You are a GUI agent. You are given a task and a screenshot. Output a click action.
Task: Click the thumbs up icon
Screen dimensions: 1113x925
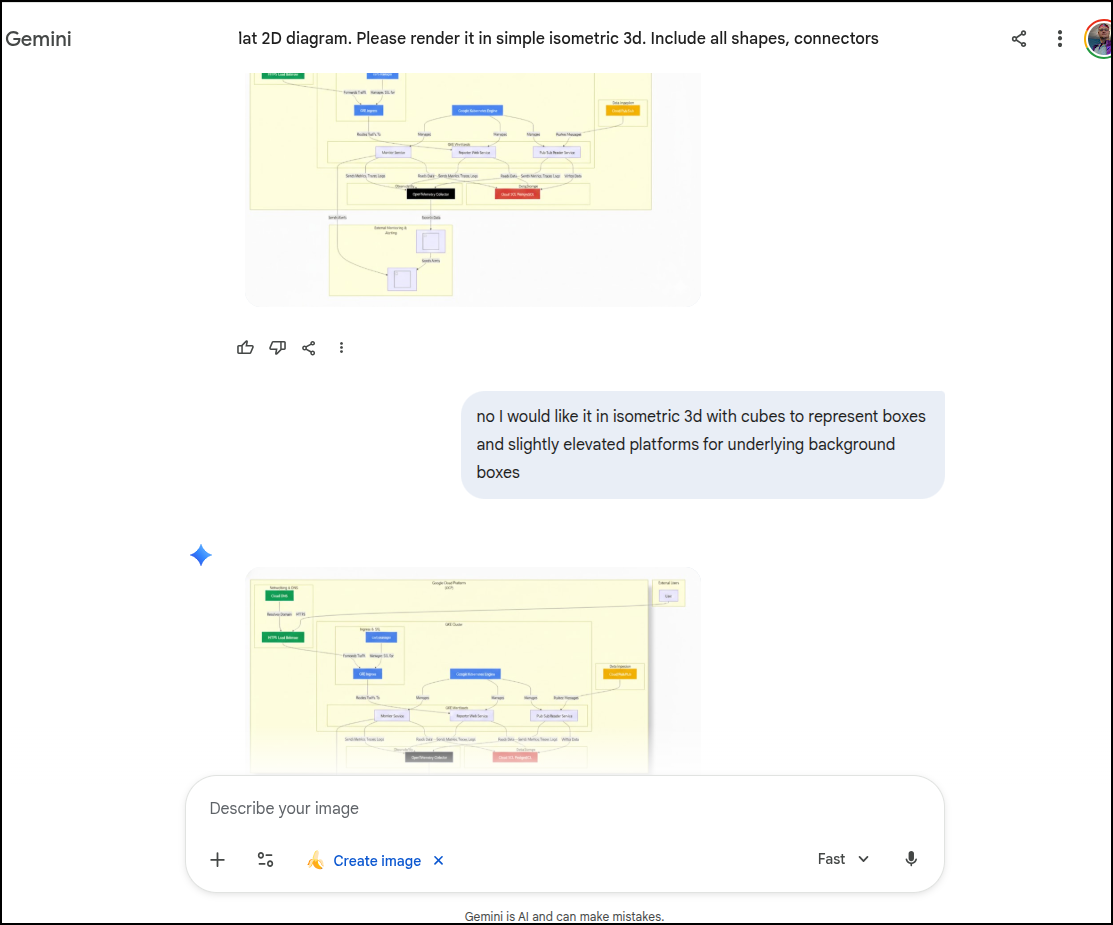245,348
